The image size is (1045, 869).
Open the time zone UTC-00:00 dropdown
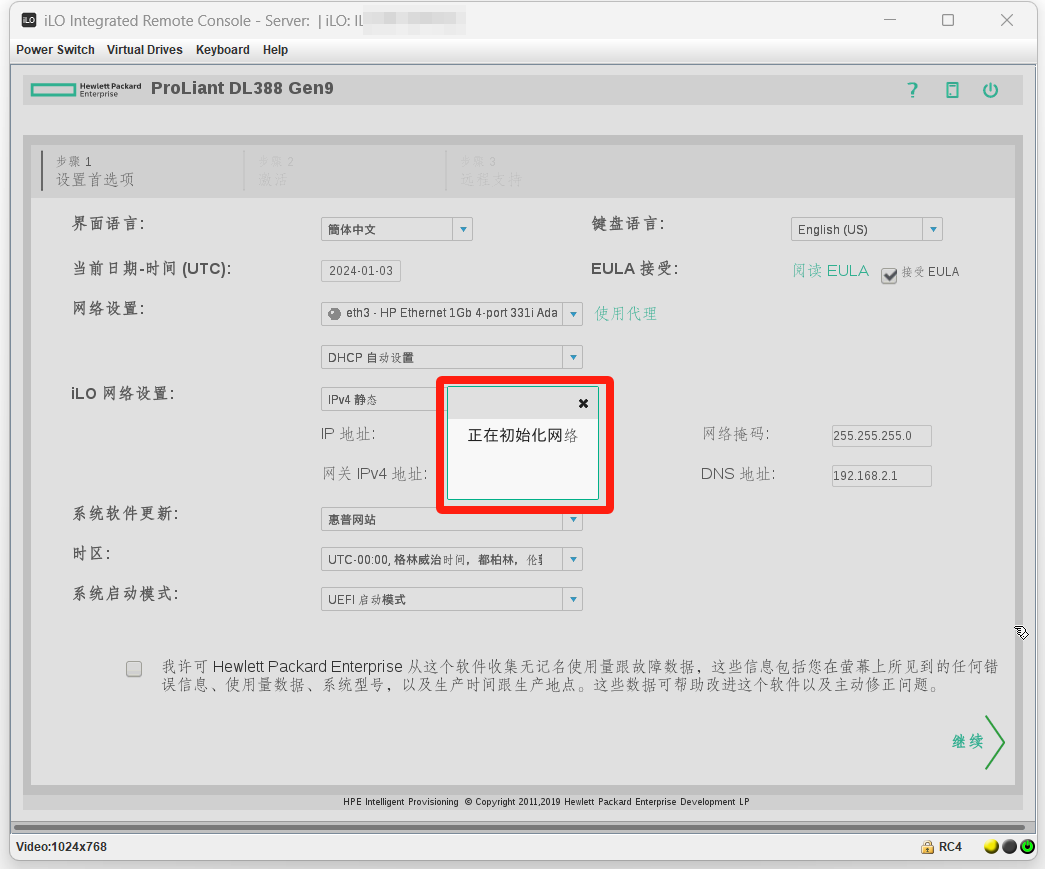coord(572,560)
